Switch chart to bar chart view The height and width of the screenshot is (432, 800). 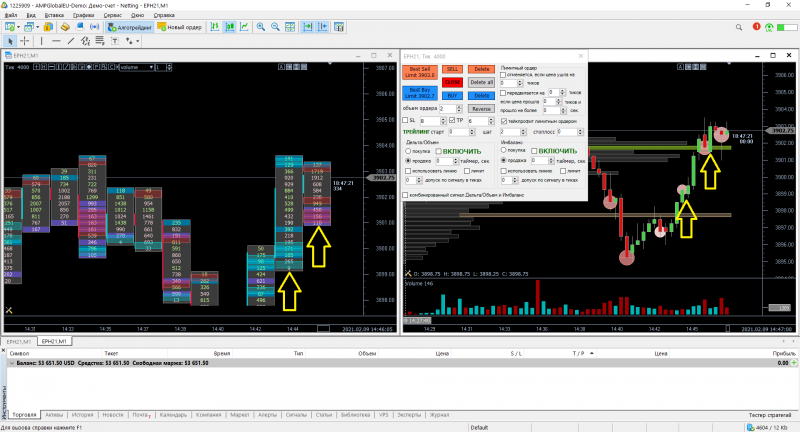coord(215,27)
